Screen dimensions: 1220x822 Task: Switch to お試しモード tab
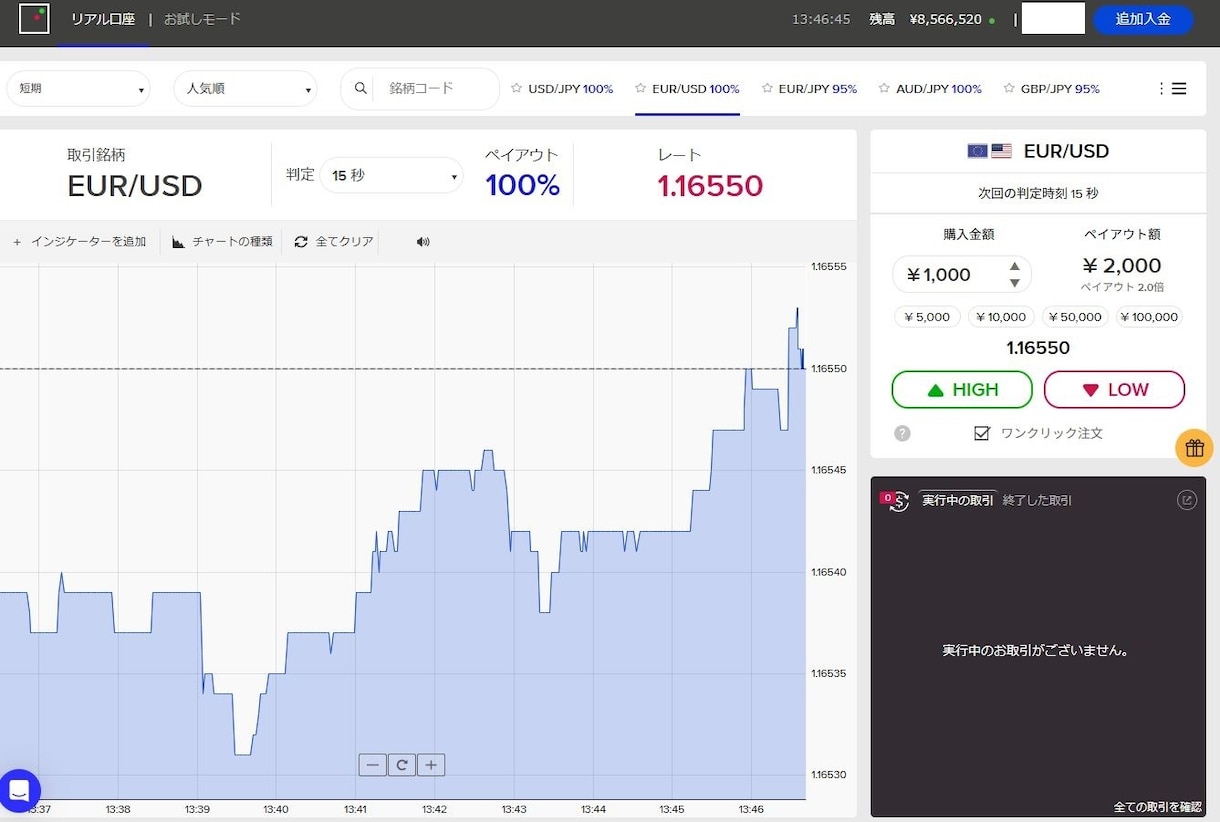tap(202, 19)
